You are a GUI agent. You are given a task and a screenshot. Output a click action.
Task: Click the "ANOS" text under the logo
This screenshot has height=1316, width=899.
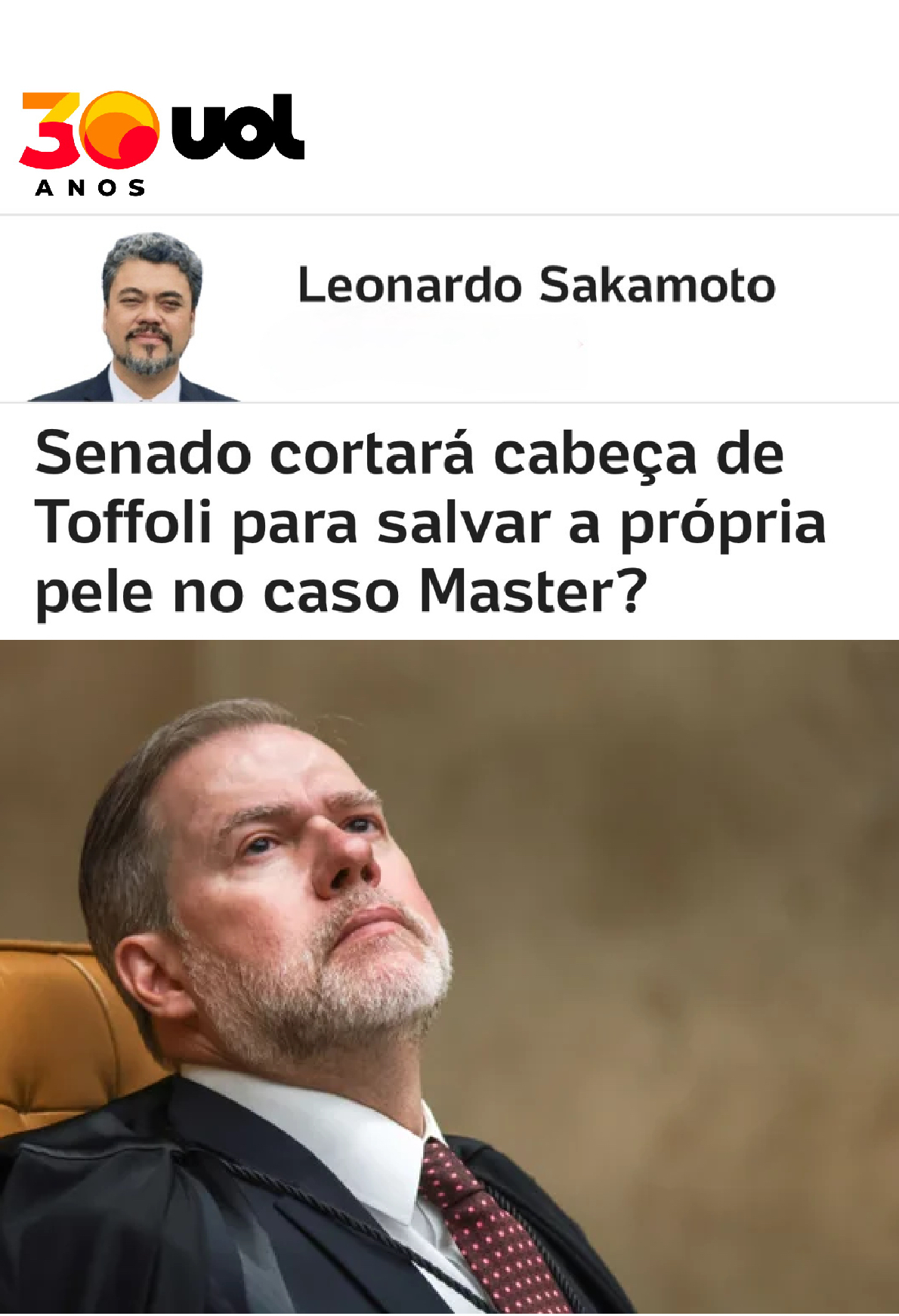[x=90, y=188]
